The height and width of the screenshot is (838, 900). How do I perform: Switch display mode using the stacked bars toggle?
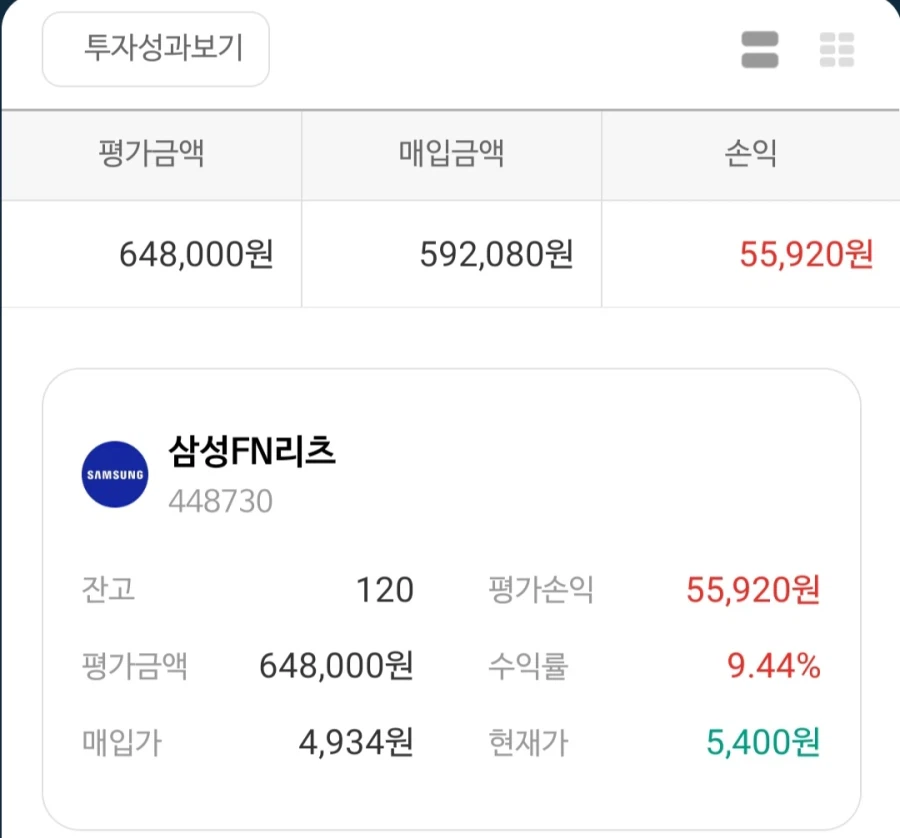pyautogui.click(x=758, y=48)
